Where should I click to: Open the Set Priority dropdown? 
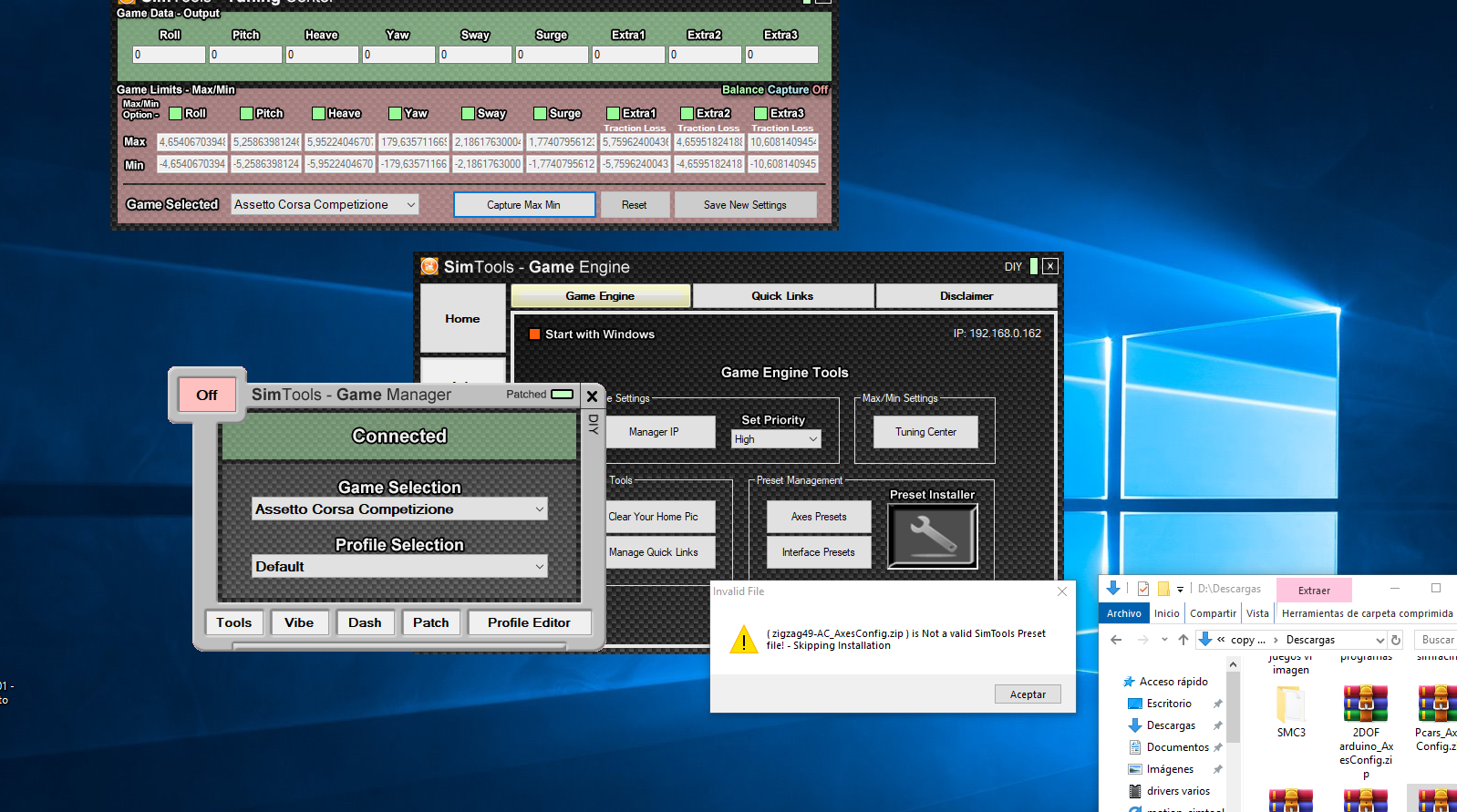[x=777, y=439]
